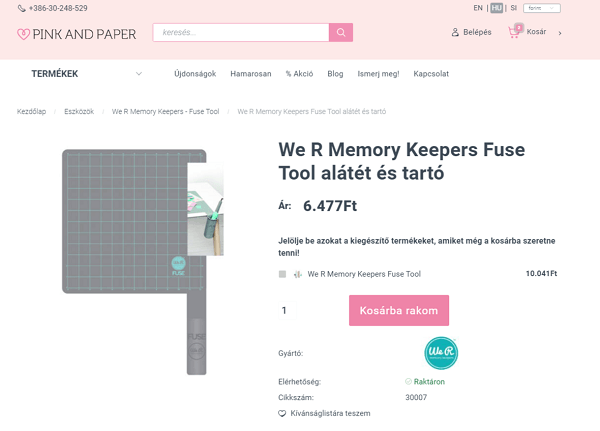The image size is (600, 431).
Task: Click the phone icon beside +386-30-248-529
Action: click(x=22, y=8)
